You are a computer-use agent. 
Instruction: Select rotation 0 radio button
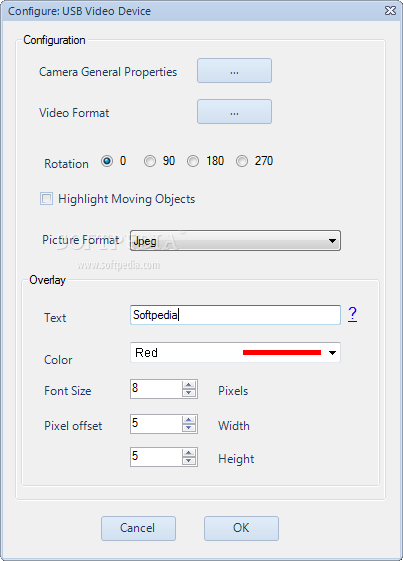click(x=107, y=161)
